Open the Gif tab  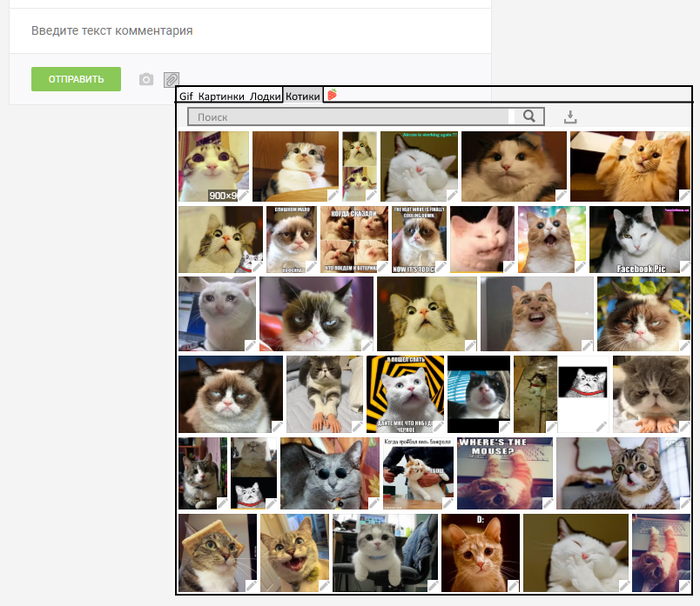[186, 97]
